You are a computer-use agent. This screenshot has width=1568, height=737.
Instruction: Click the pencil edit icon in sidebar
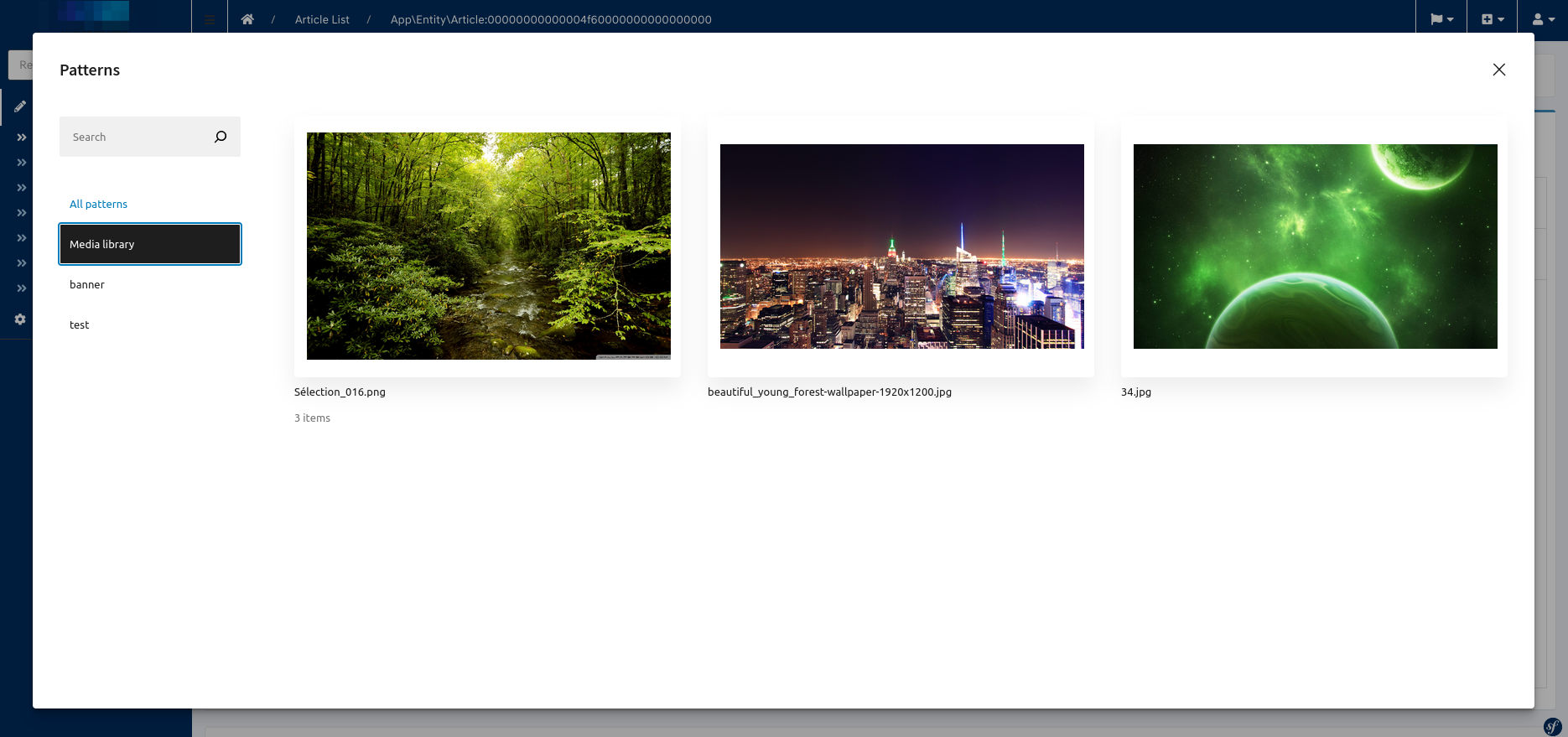point(20,106)
